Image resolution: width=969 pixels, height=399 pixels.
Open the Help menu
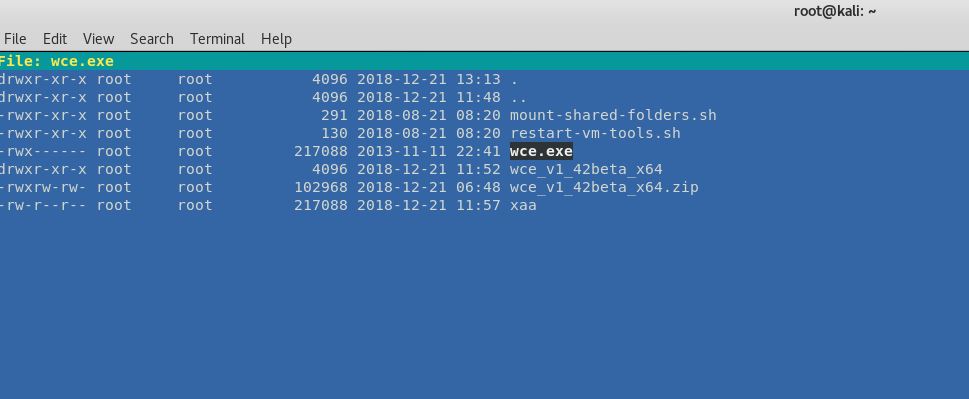pos(276,39)
